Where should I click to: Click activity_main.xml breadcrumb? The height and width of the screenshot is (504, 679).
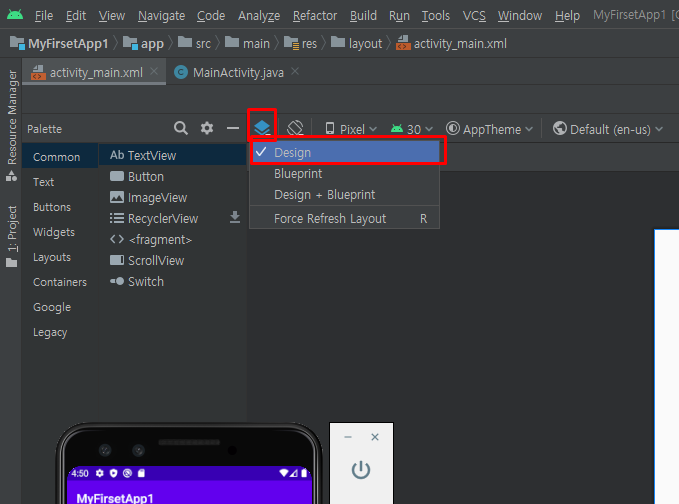[451, 43]
